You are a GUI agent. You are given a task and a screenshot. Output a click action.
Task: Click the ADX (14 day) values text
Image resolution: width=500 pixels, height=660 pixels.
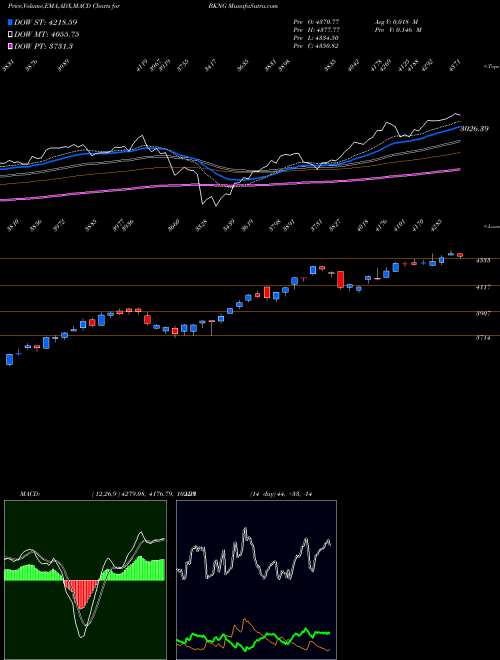280,493
